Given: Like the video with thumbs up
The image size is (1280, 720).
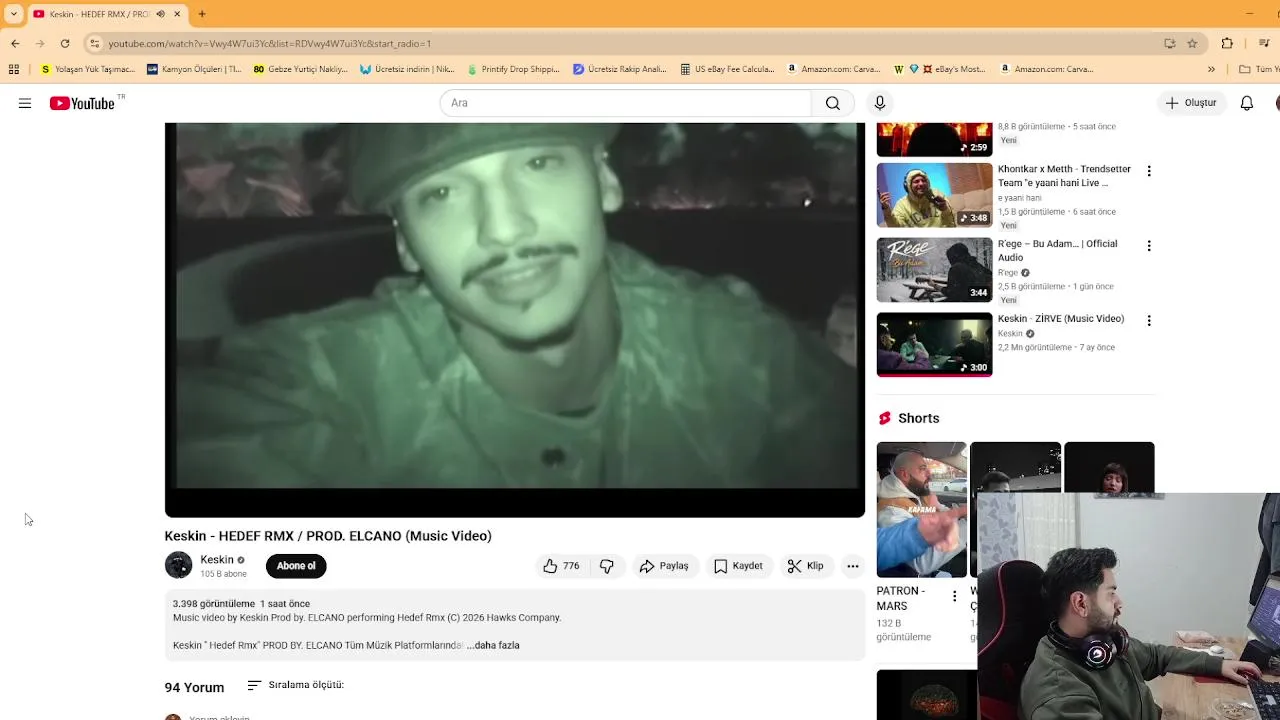Looking at the screenshot, I should coord(561,566).
